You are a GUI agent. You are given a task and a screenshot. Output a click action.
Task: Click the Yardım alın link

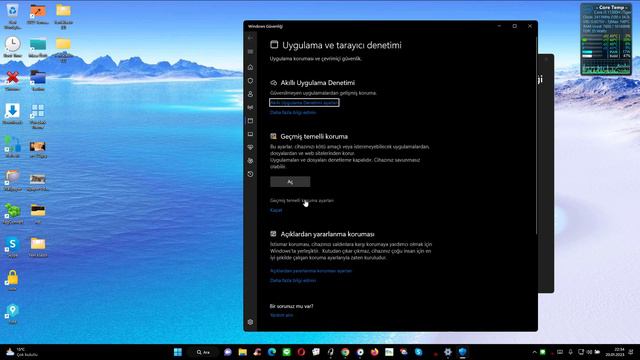281,315
